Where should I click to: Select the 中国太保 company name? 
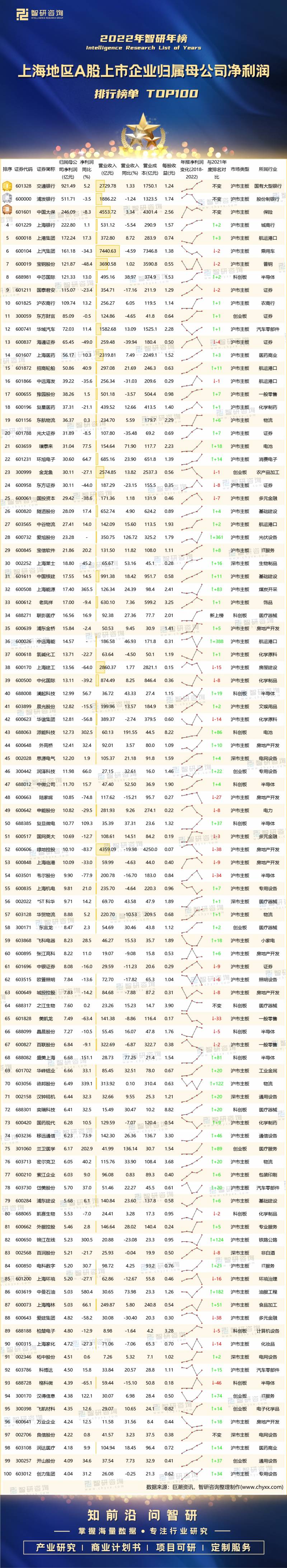click(x=46, y=212)
